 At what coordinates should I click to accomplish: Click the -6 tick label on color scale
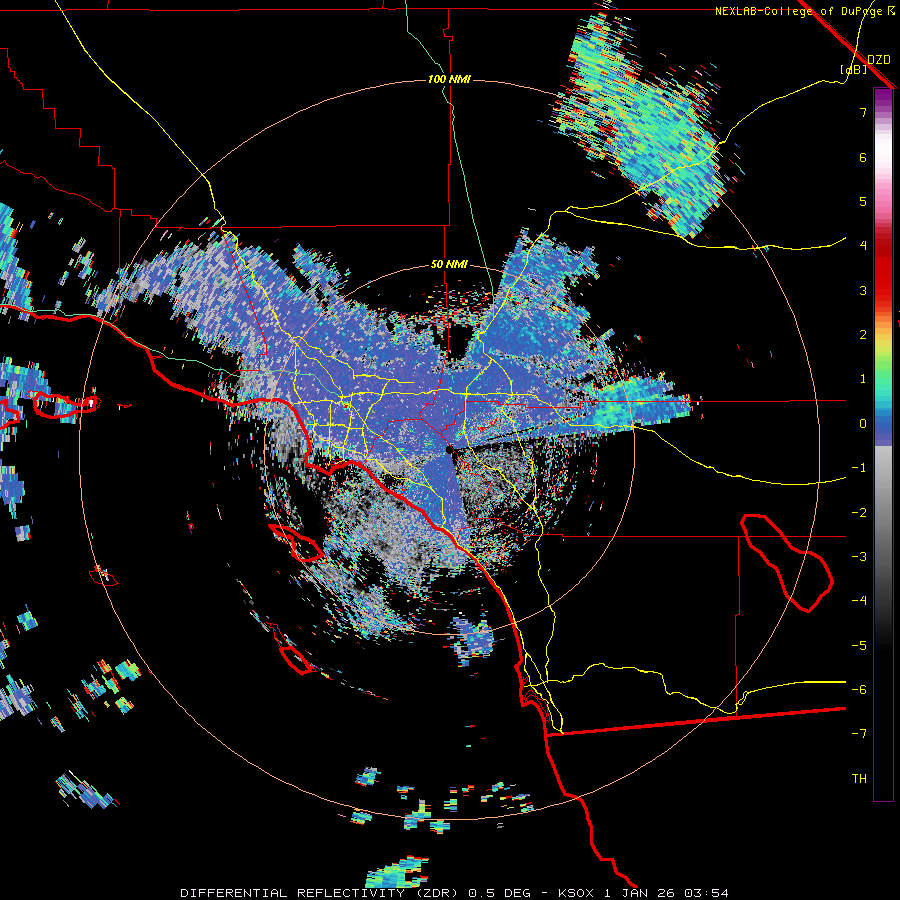[859, 690]
